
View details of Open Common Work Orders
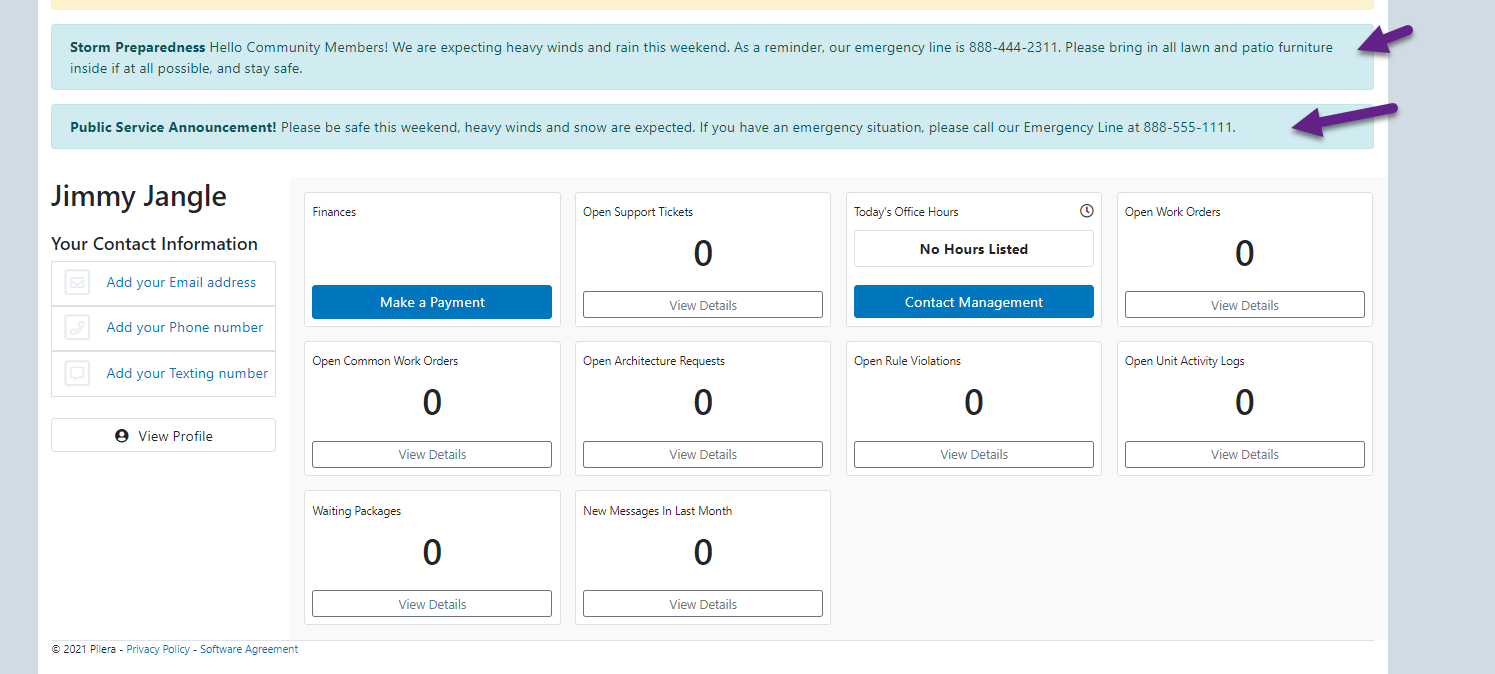(432, 454)
